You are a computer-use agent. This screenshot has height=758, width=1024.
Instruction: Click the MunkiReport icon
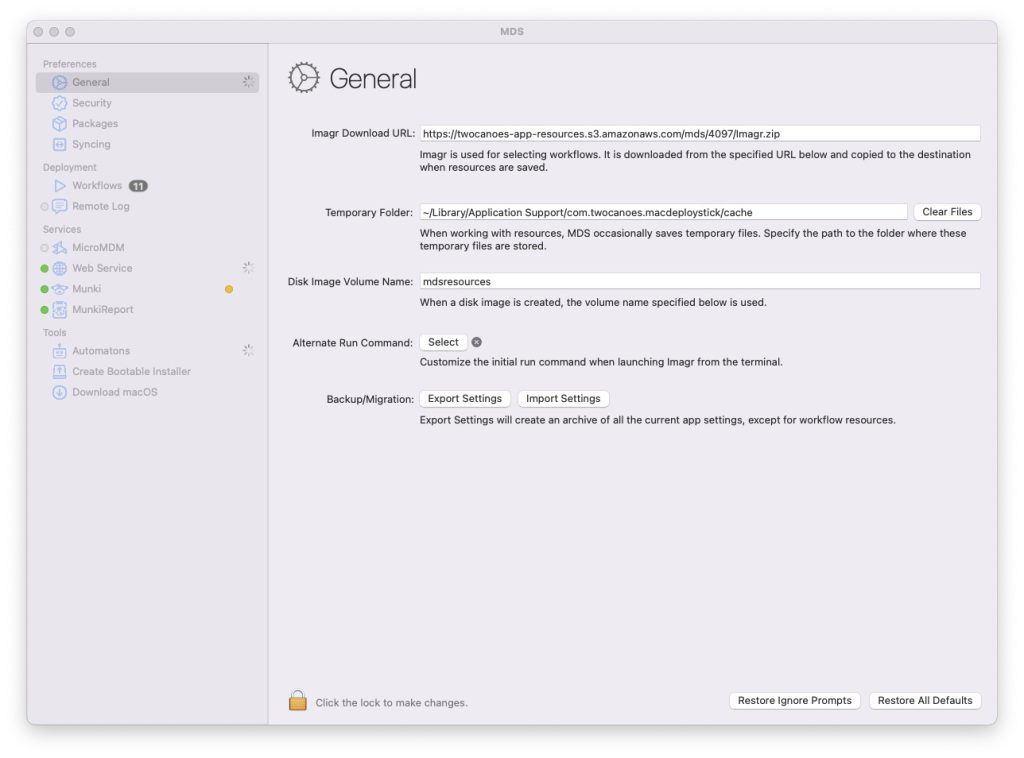(x=59, y=309)
